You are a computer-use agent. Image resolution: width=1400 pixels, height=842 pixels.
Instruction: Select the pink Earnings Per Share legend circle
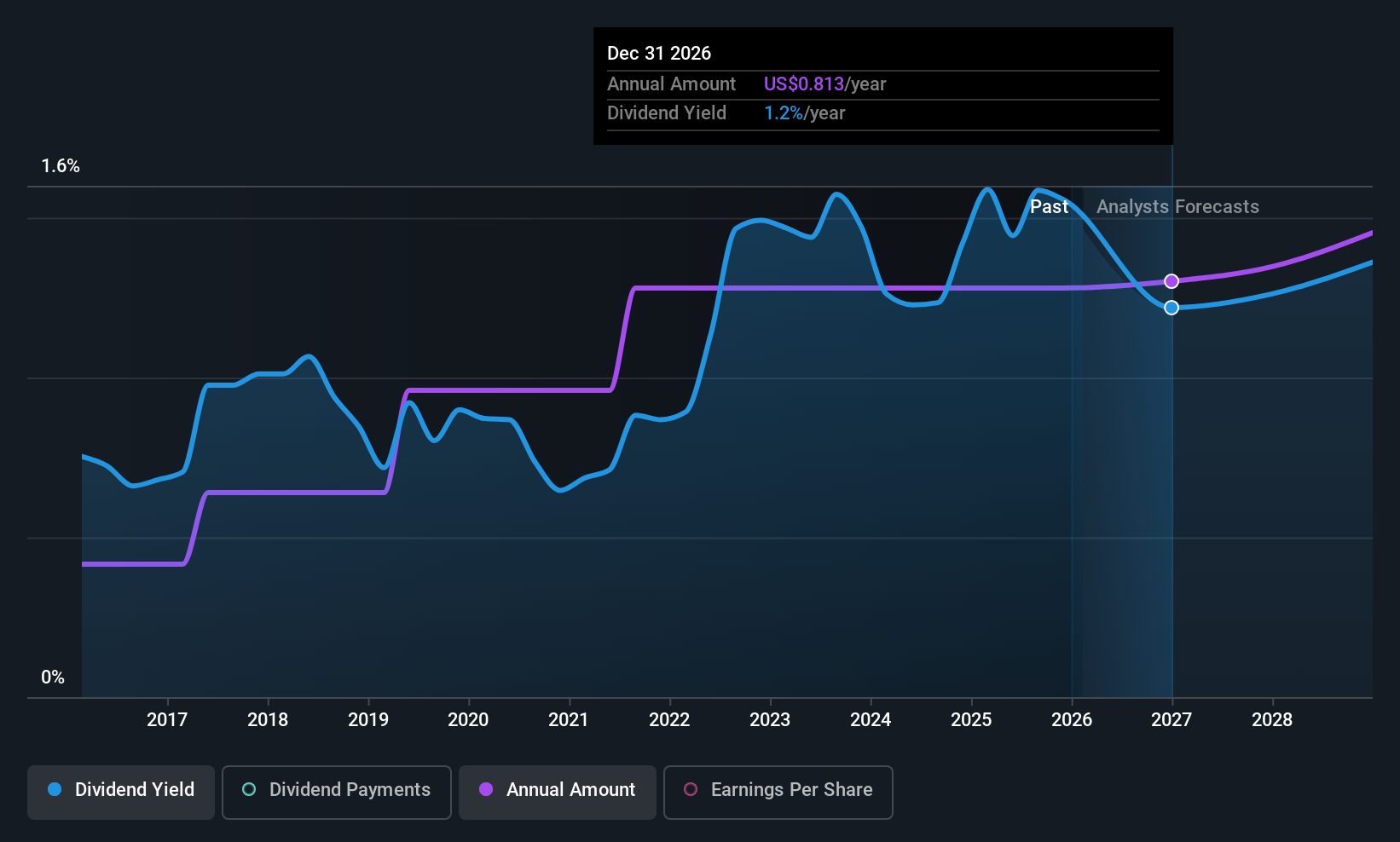coord(691,790)
